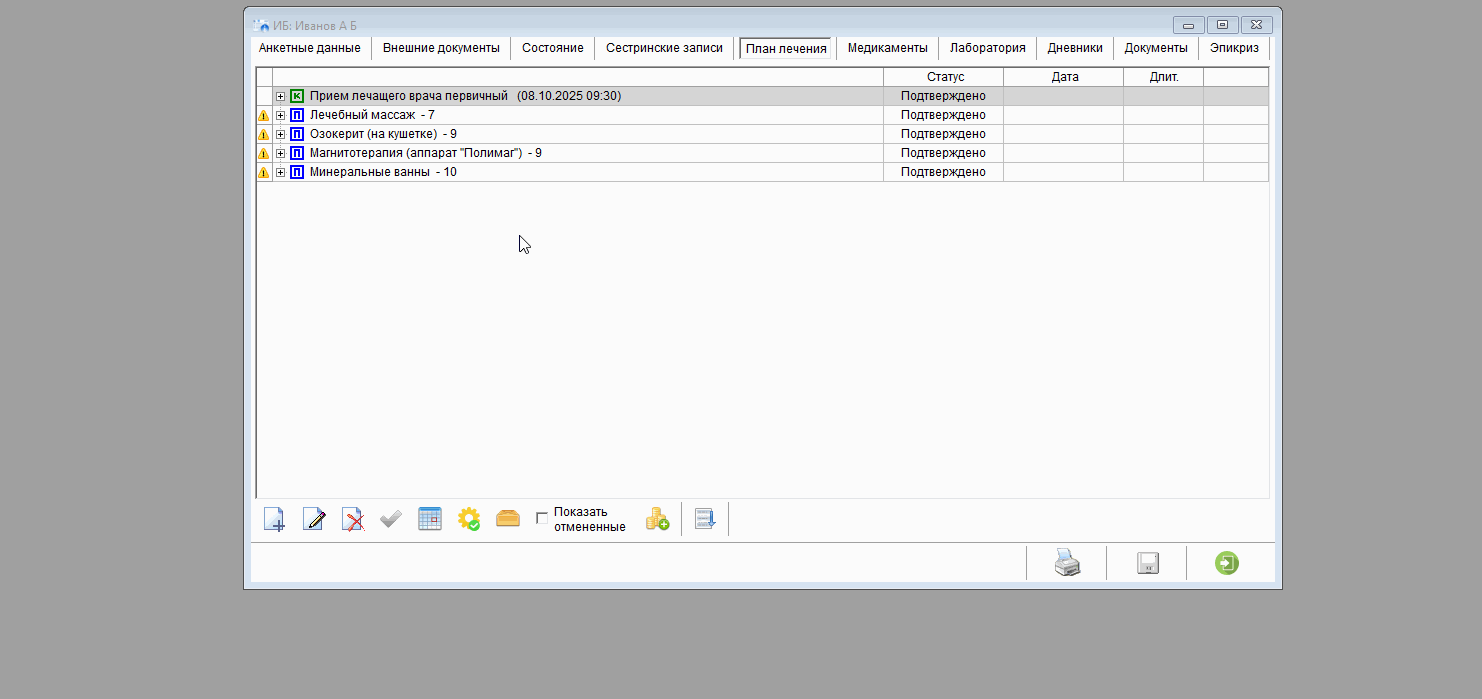Go to the Анкетные данные tab
The height and width of the screenshot is (699, 1482).
coord(310,48)
